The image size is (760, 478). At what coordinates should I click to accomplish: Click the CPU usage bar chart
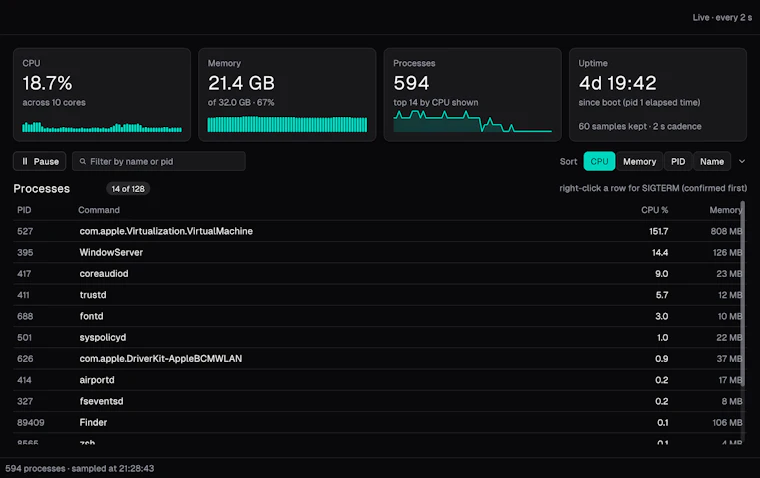click(102, 127)
